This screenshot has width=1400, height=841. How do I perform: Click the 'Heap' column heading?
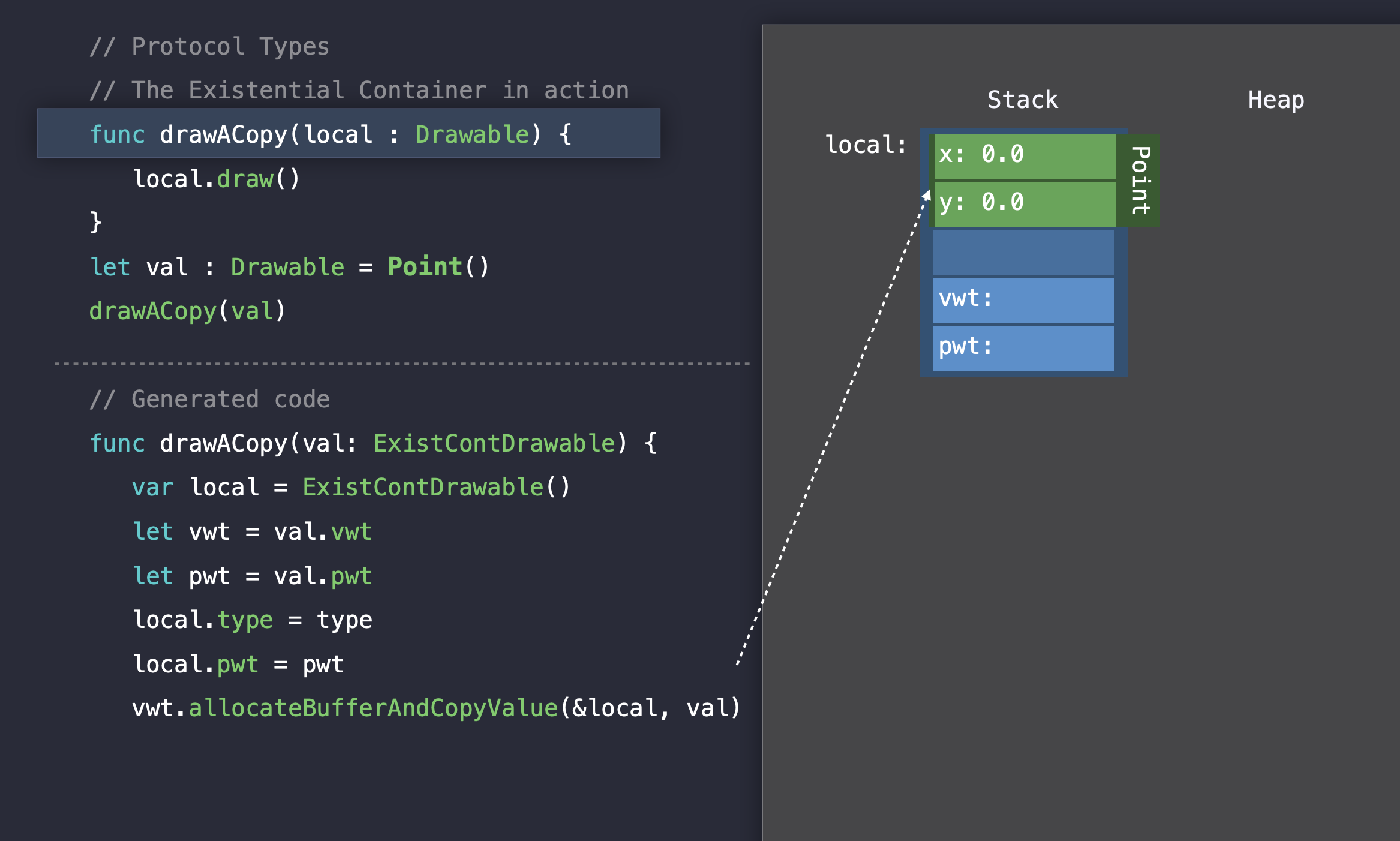(1276, 100)
